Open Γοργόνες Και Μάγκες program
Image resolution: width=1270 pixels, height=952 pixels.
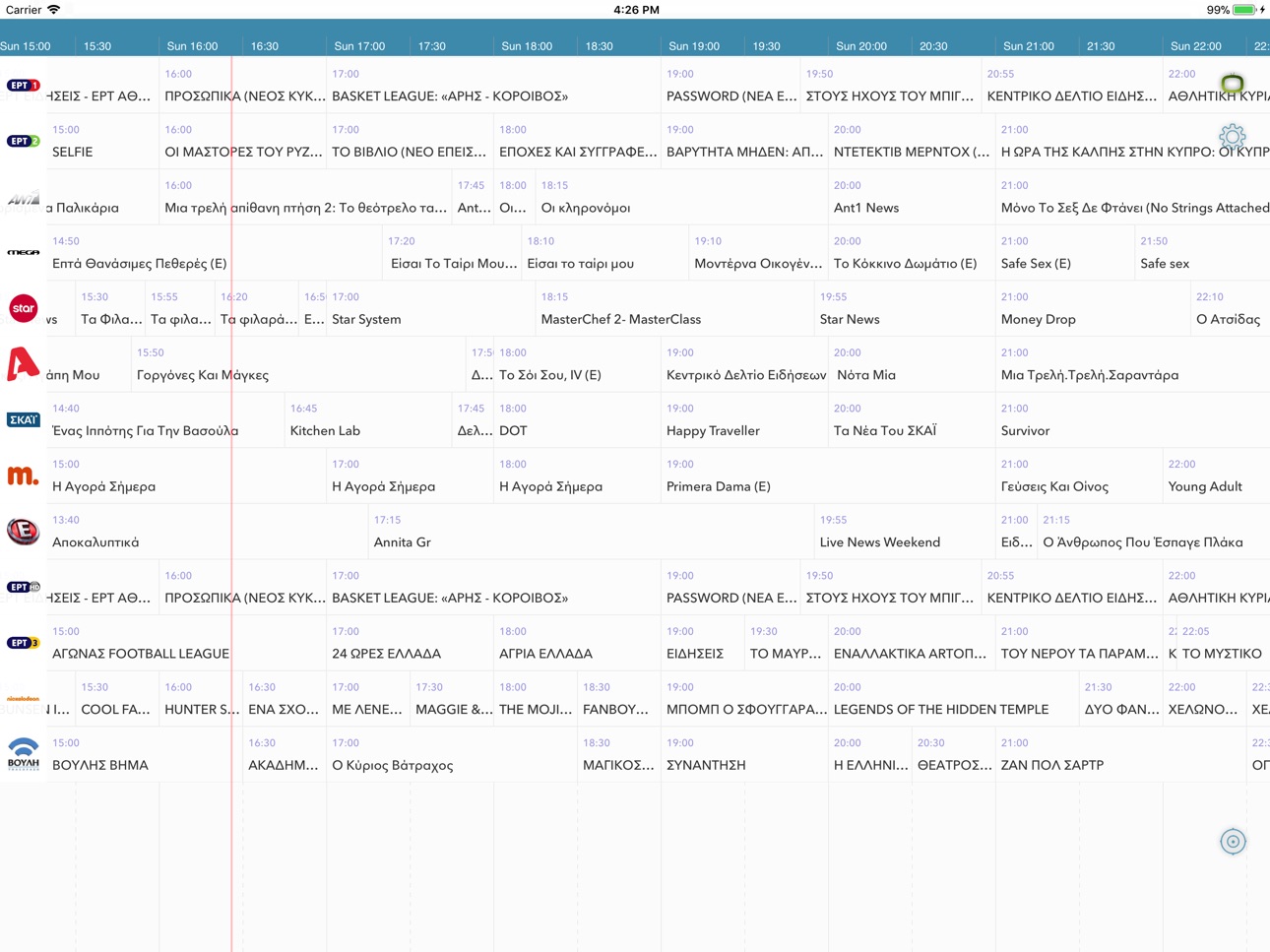coord(298,365)
